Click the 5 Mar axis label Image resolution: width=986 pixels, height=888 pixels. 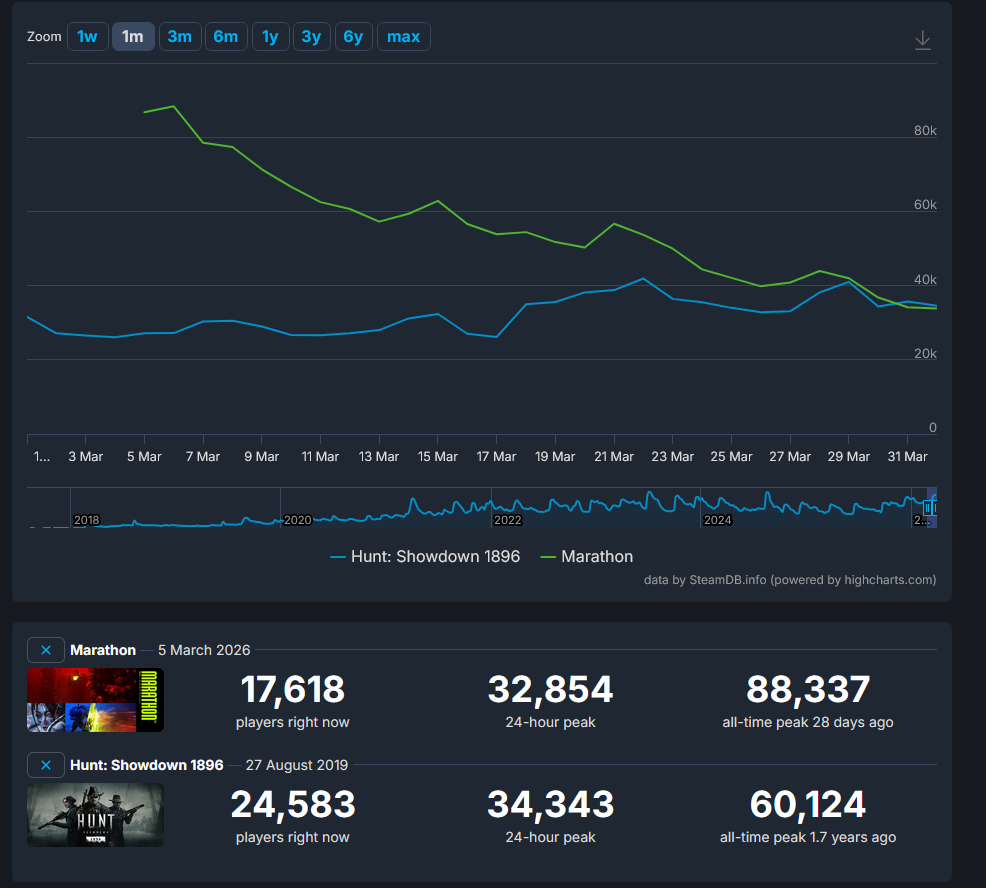point(144,457)
